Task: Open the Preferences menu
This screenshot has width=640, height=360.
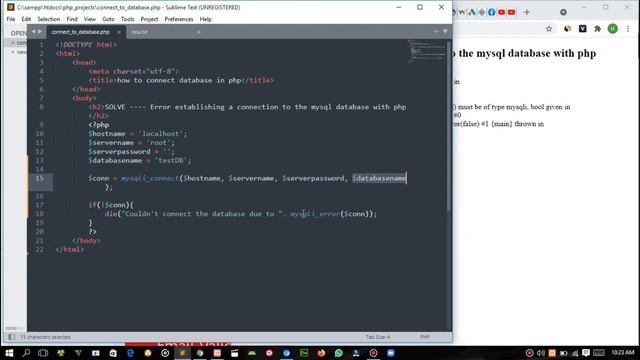Action: 179,19
